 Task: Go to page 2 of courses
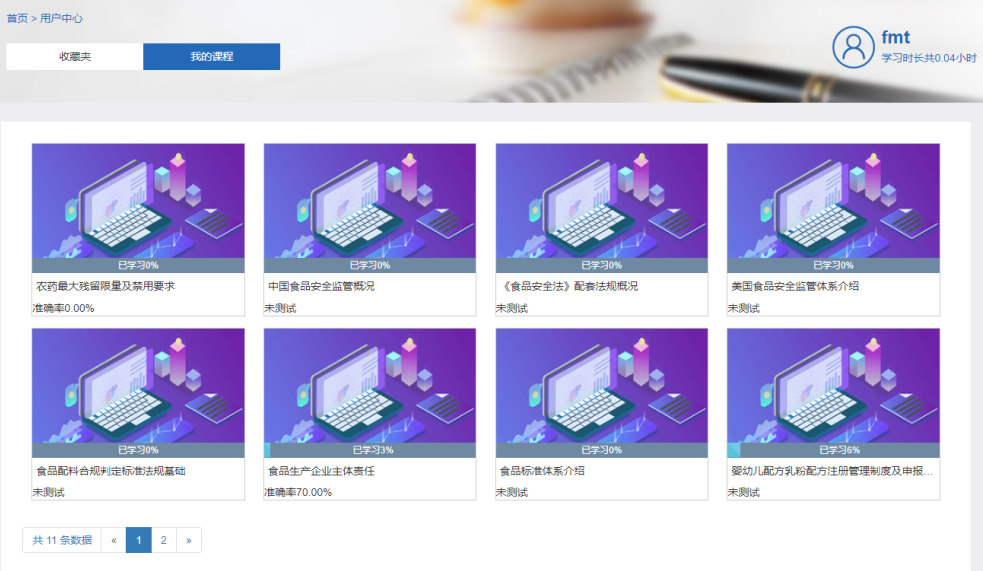[163, 540]
